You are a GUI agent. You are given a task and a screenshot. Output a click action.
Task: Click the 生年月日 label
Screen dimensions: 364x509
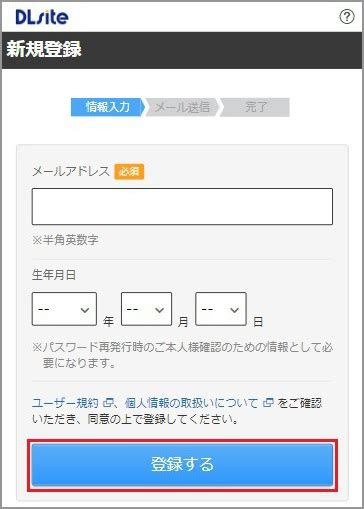point(54,275)
